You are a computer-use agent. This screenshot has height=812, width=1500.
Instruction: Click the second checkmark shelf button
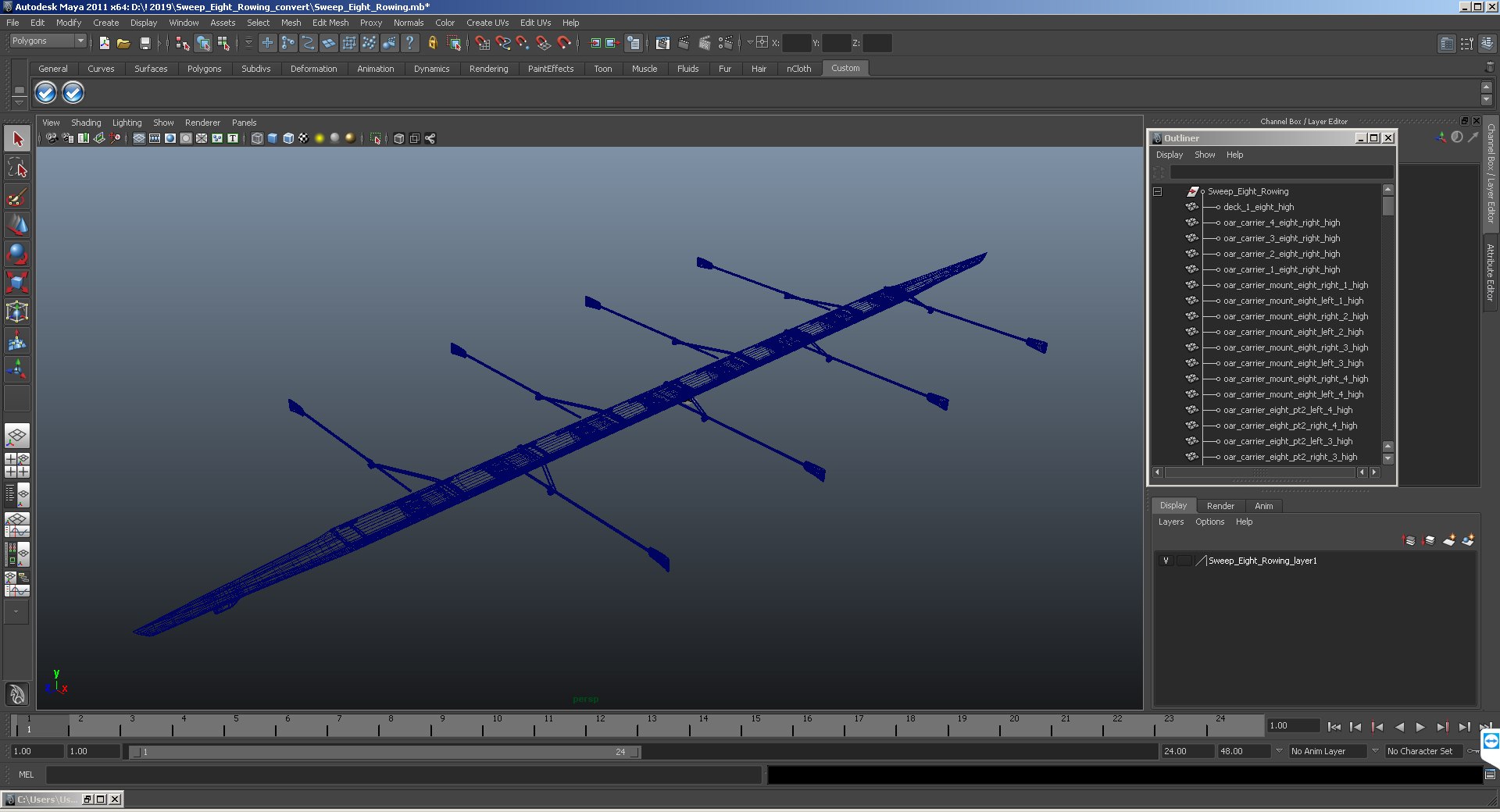point(73,93)
